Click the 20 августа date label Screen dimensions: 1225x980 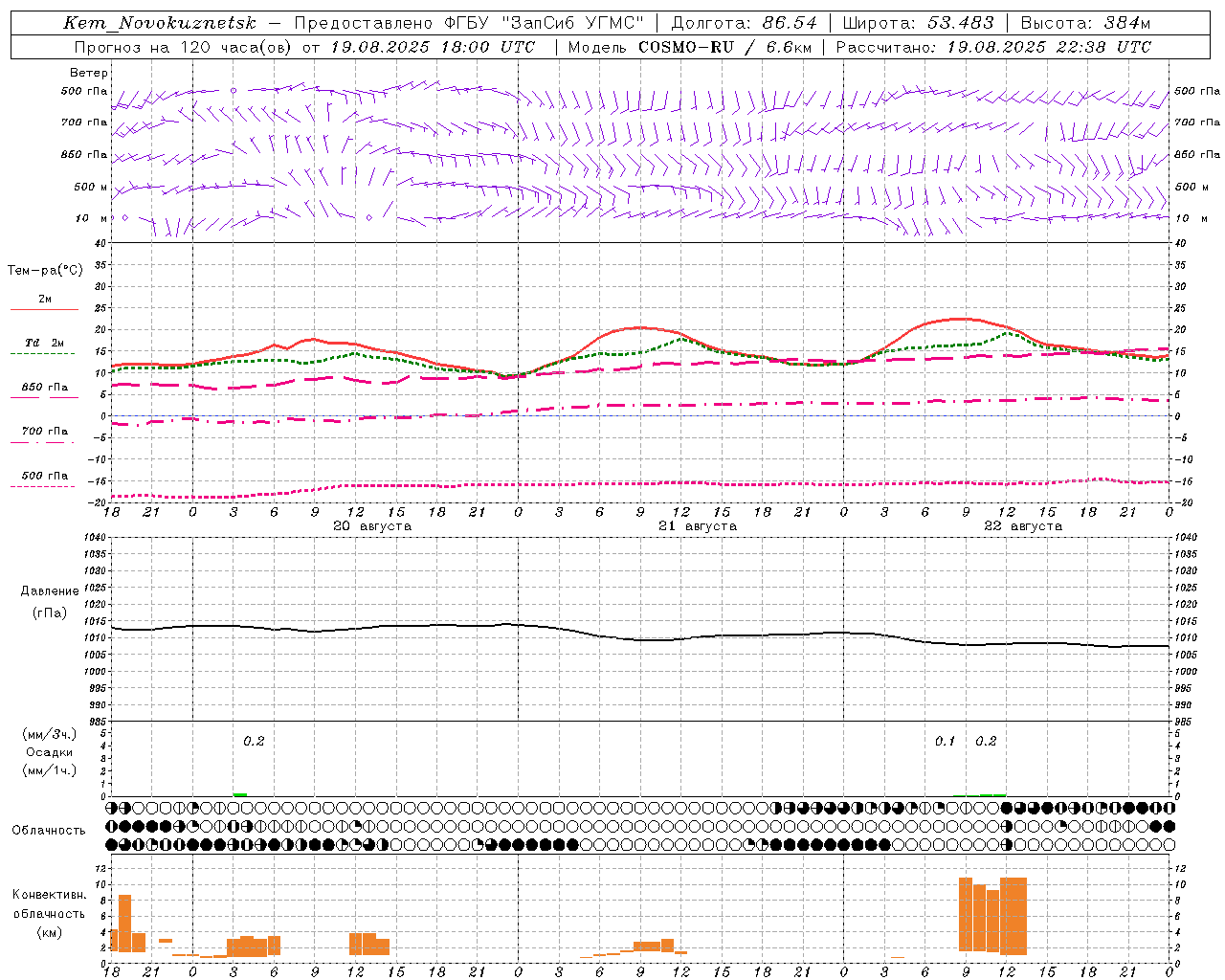click(372, 526)
